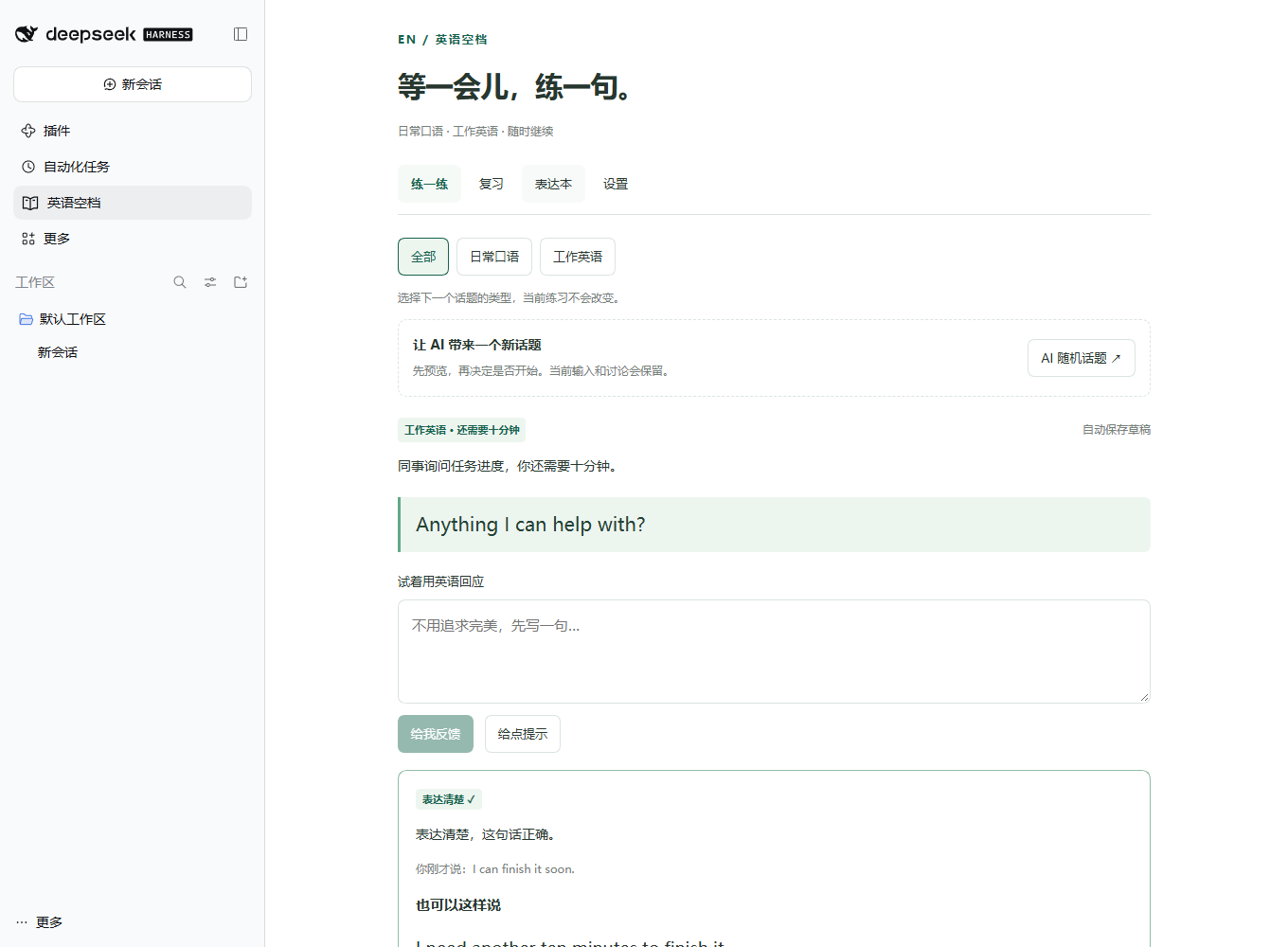Search workspaces with magnifier icon
Viewport: 1288px width, 947px height.
click(180, 282)
